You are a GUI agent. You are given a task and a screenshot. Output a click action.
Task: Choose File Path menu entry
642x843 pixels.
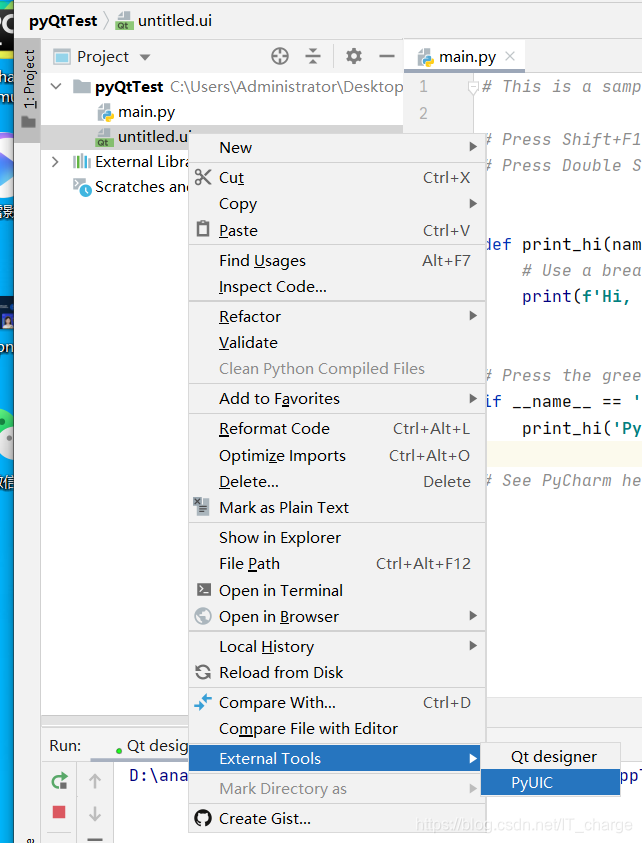[337, 563]
